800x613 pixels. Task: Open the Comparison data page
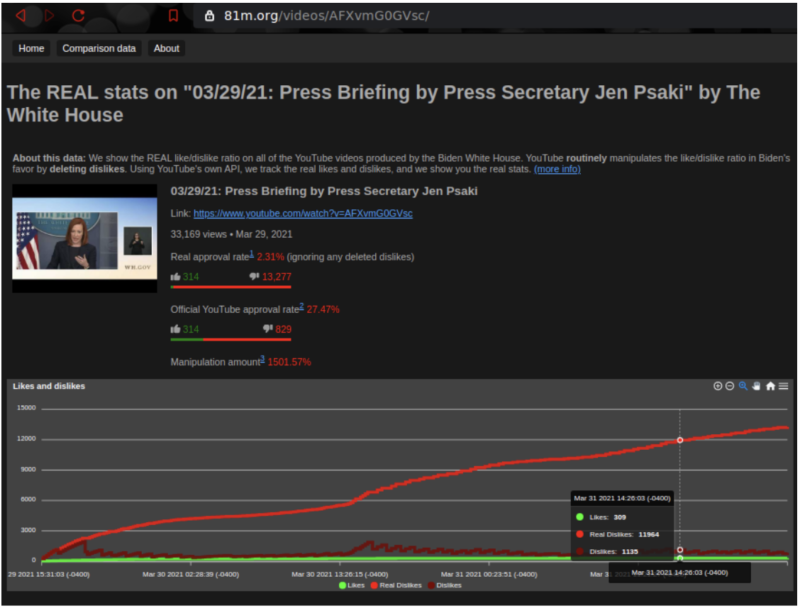(98, 48)
